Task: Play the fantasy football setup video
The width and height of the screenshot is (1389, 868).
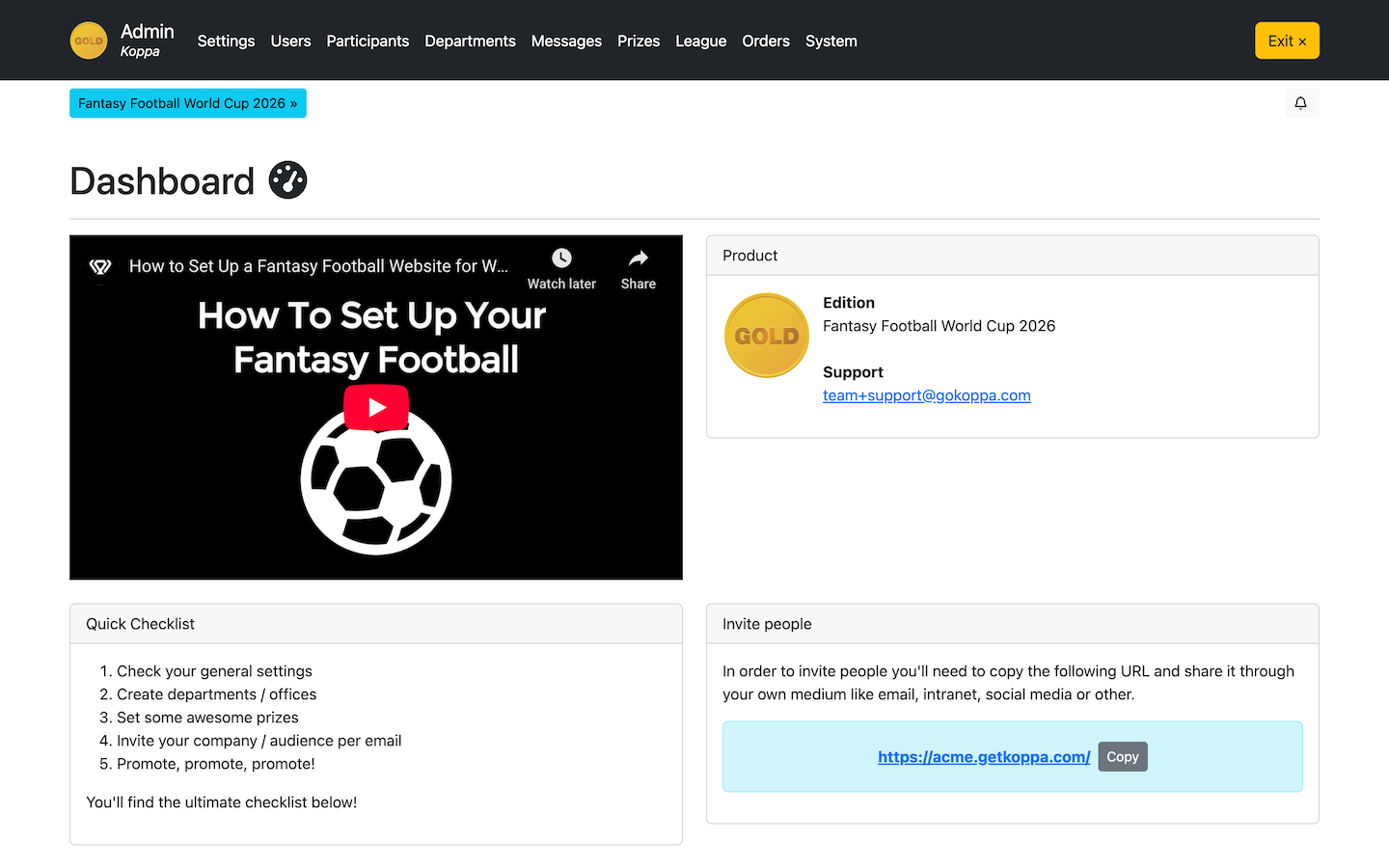Action: pos(375,407)
